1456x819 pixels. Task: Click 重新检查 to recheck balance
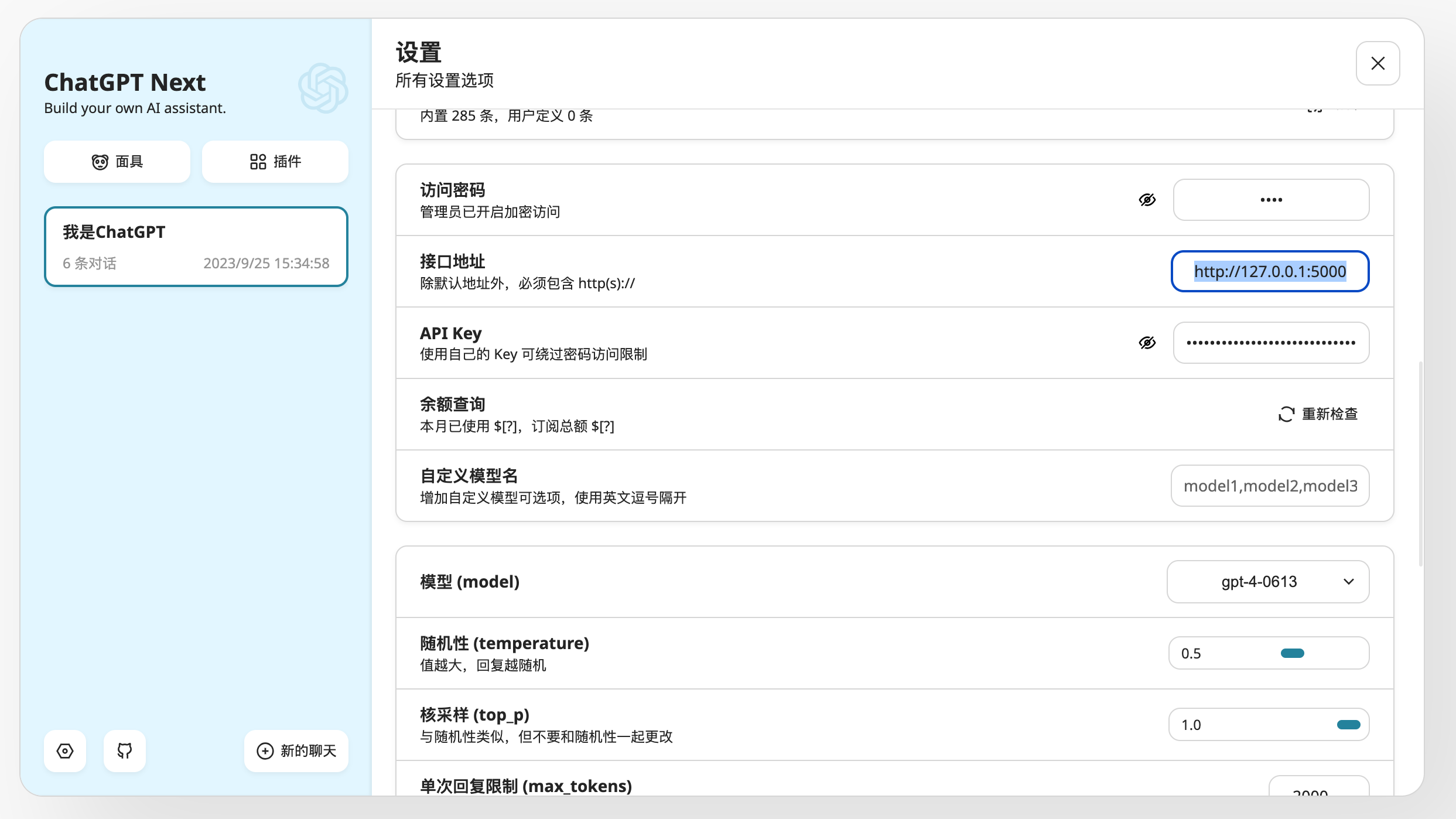point(1329,414)
